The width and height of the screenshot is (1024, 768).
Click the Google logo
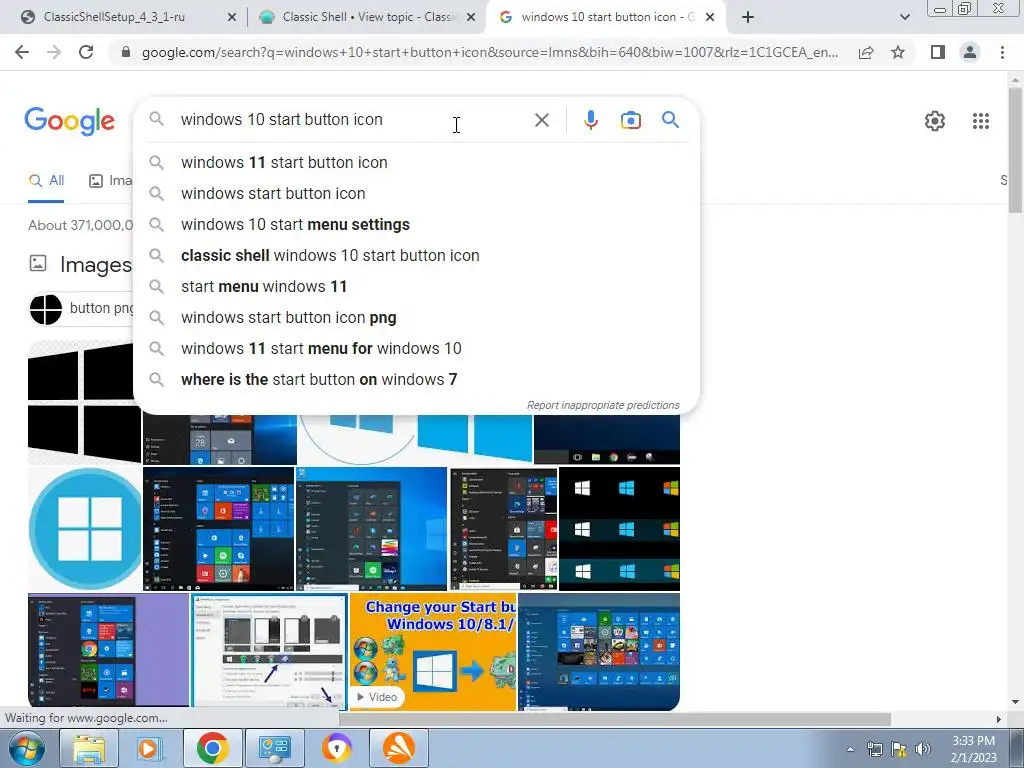tap(69, 121)
